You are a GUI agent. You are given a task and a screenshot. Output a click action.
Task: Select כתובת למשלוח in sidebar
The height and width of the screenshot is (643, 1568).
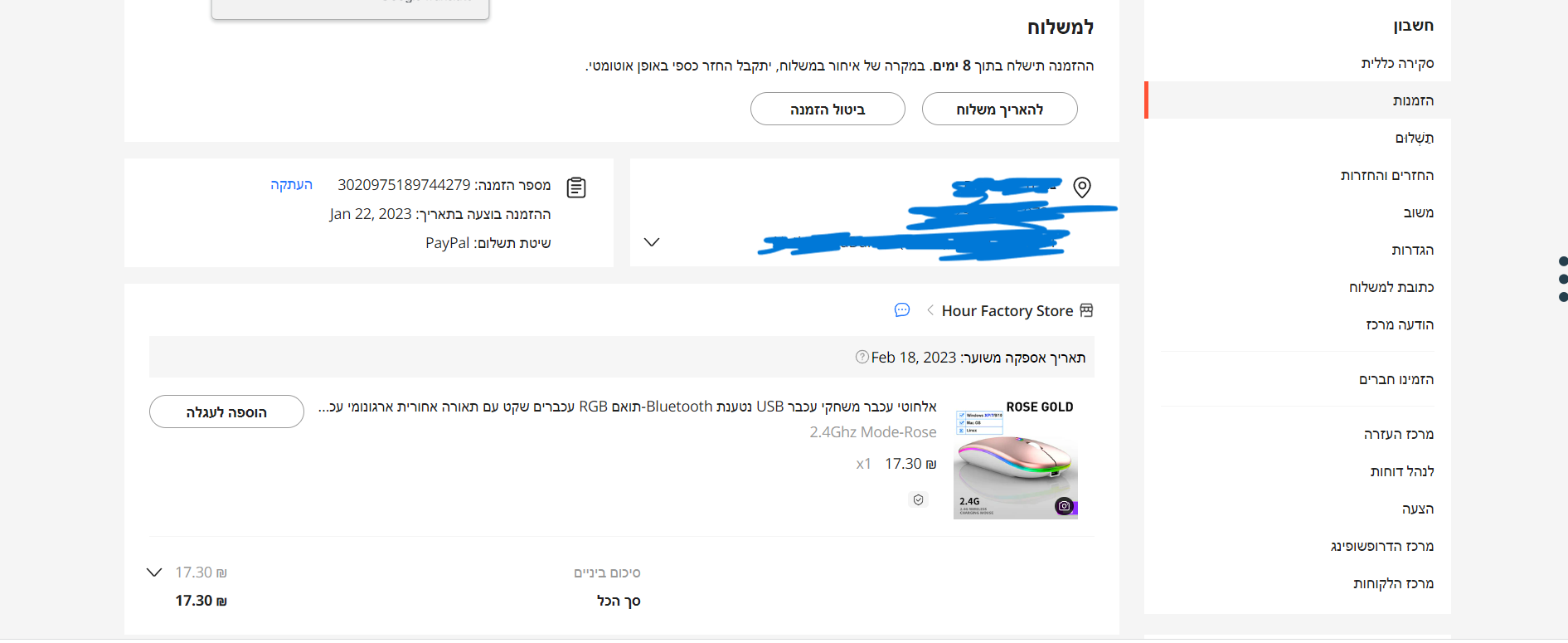[x=1391, y=287]
